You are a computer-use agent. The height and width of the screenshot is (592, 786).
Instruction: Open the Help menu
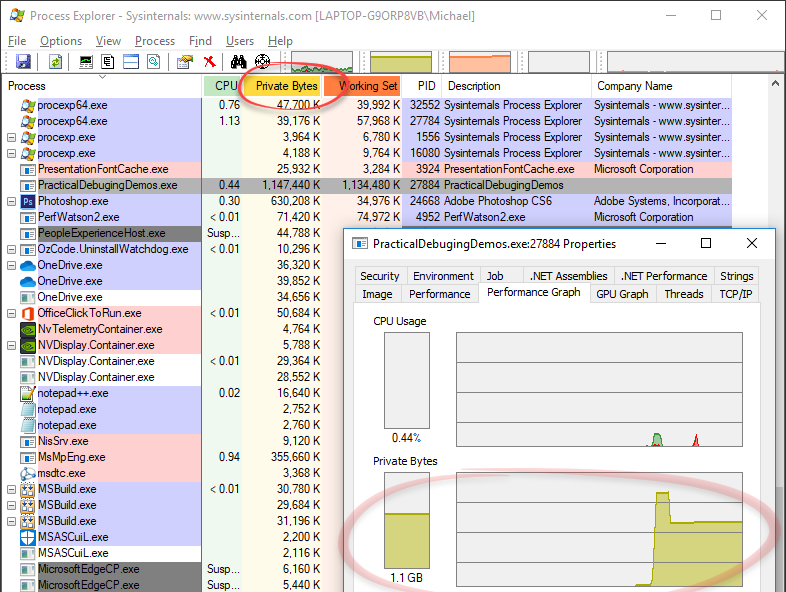pyautogui.click(x=280, y=41)
